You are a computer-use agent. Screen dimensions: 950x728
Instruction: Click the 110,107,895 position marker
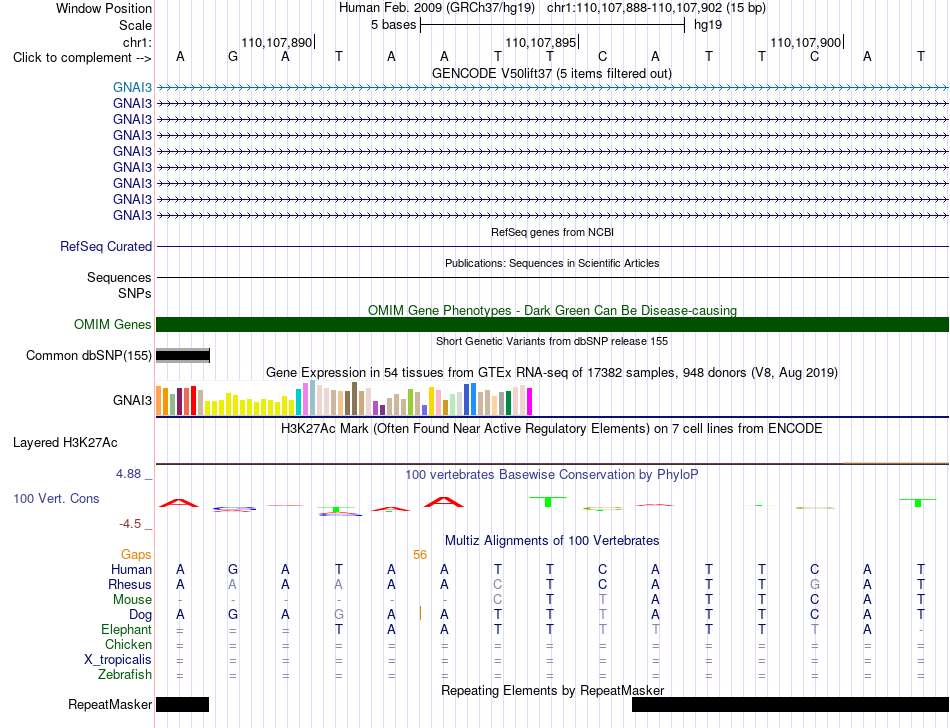tap(541, 42)
